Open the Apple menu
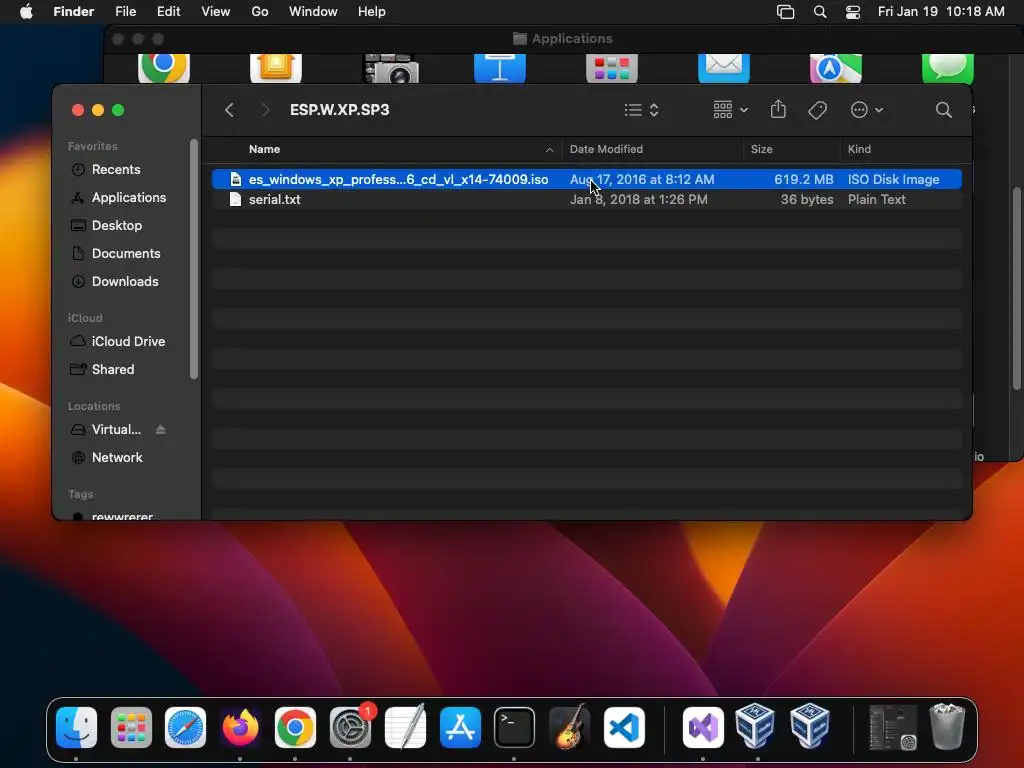 pos(26,12)
